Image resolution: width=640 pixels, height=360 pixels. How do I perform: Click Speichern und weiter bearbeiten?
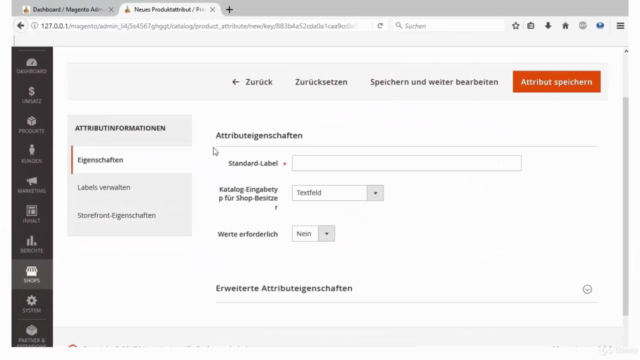(434, 82)
